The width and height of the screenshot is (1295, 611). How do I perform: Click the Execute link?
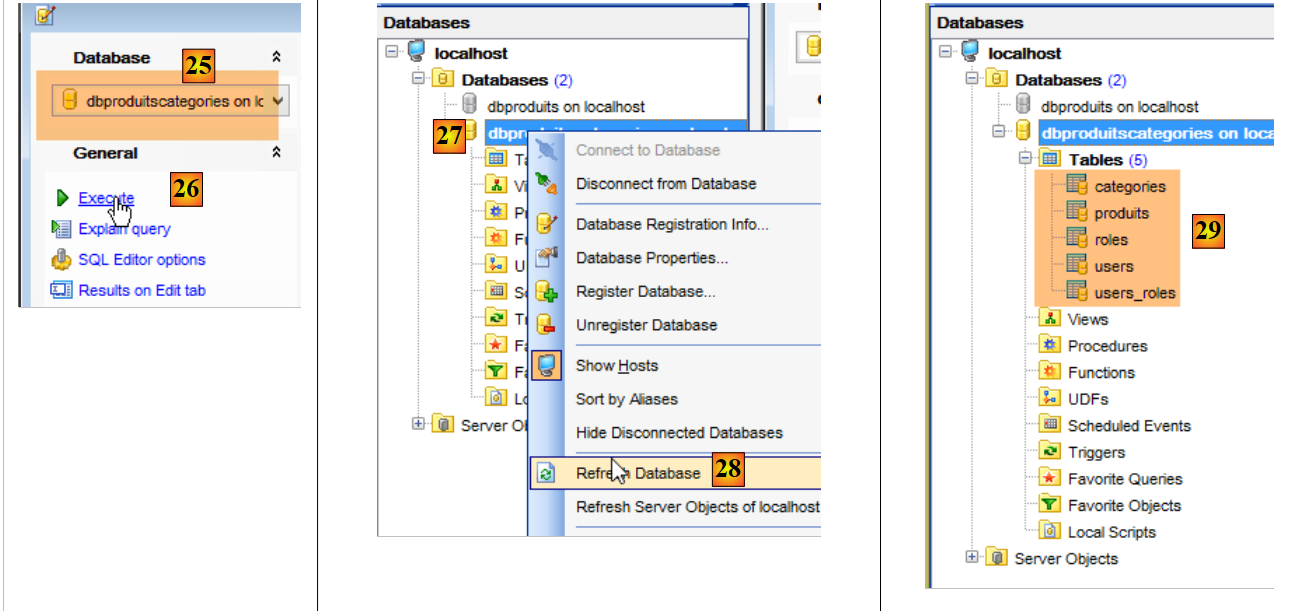pos(105,198)
